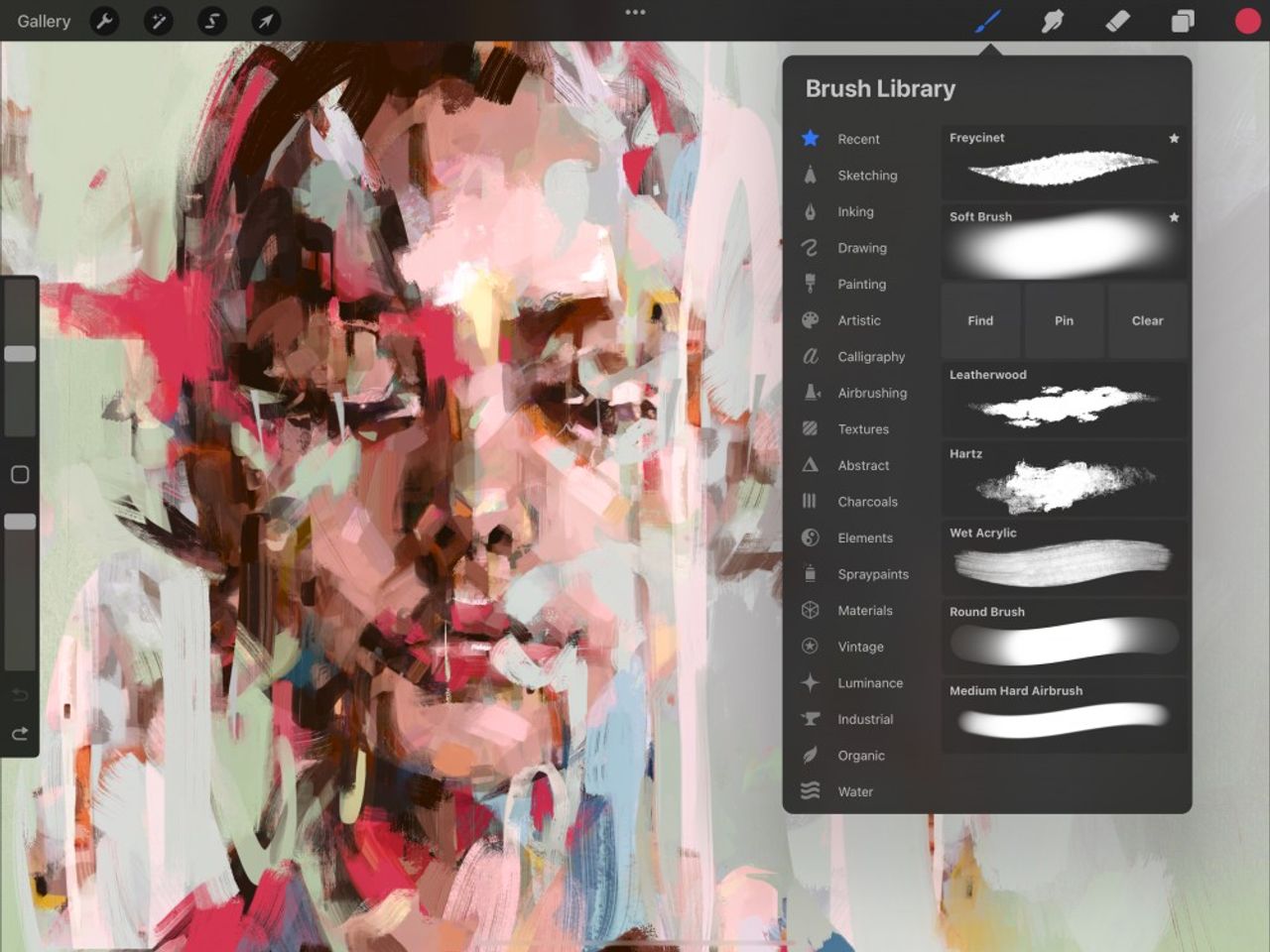Click the Clear button
Screen dimensions: 1270x952
[x=1147, y=320]
